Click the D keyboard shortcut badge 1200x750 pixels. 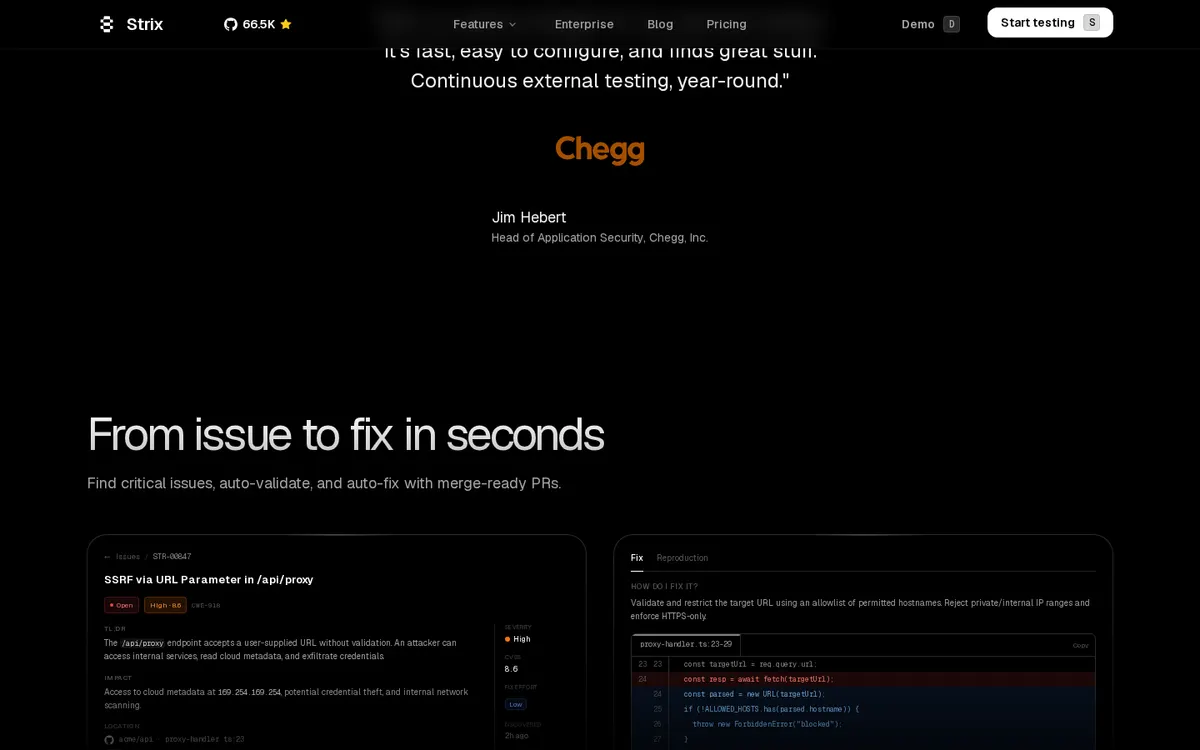(951, 24)
